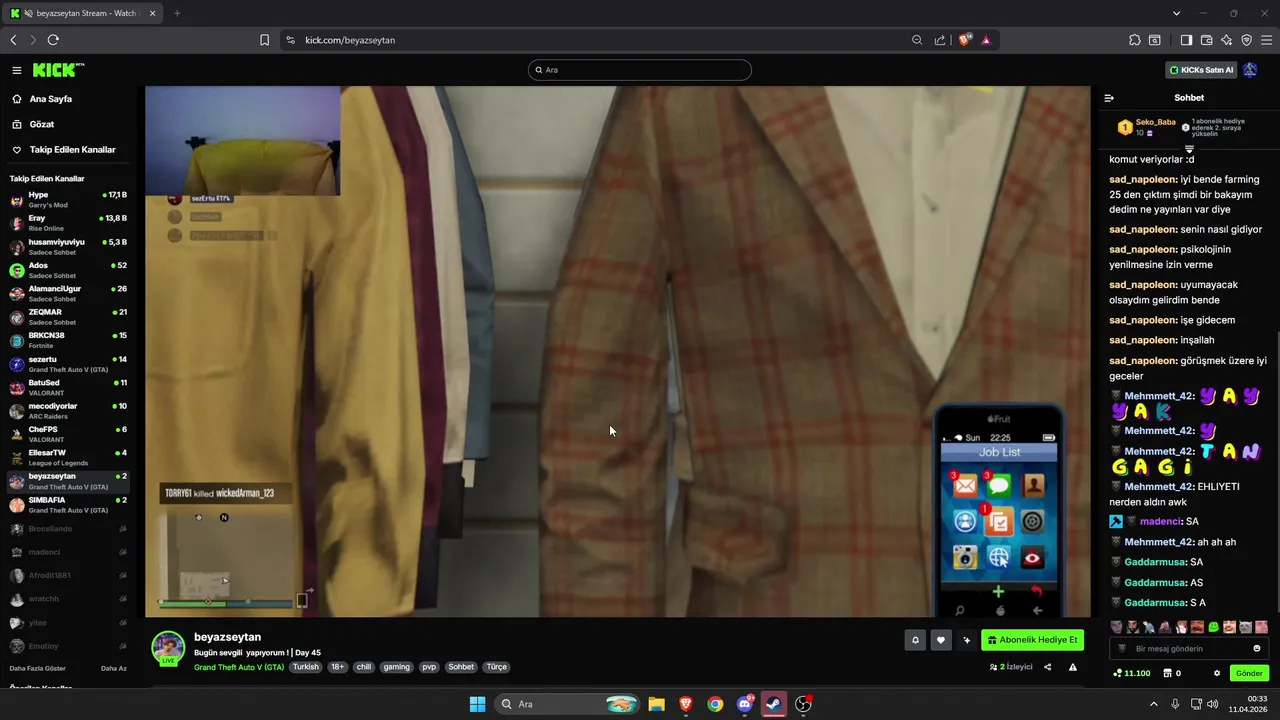Screen dimensions: 1280x720
Task: Click the Turkish tag under the stream title
Action: click(x=305, y=667)
